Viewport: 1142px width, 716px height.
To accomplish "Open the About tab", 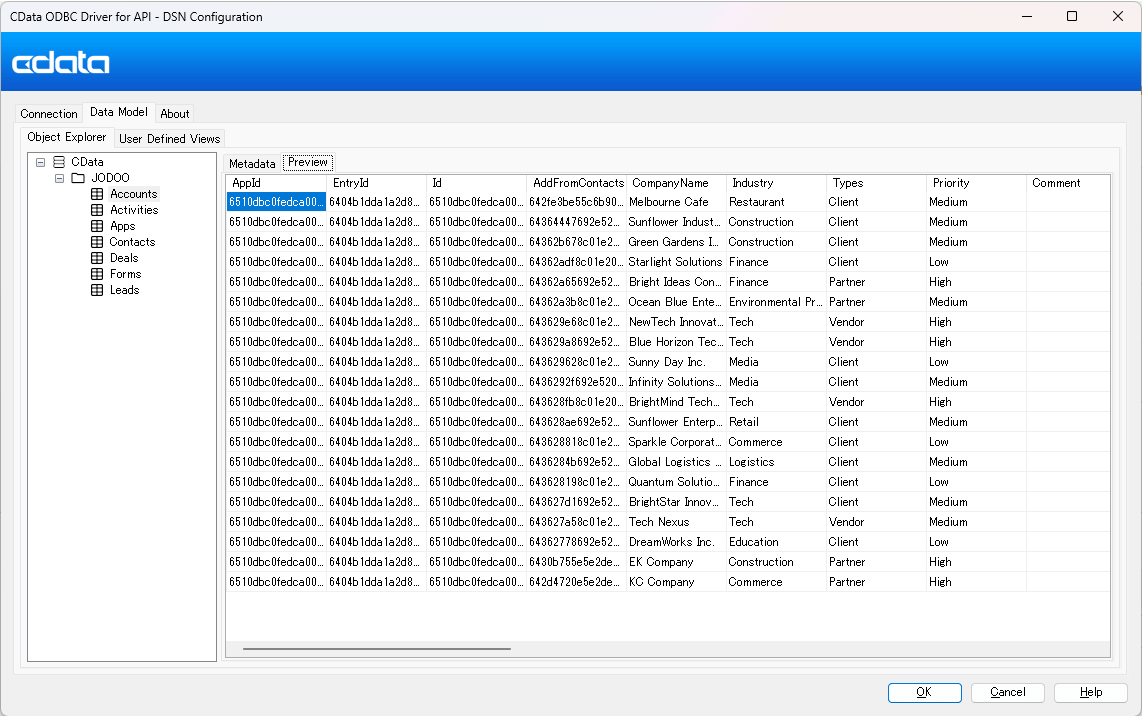I will [x=174, y=113].
